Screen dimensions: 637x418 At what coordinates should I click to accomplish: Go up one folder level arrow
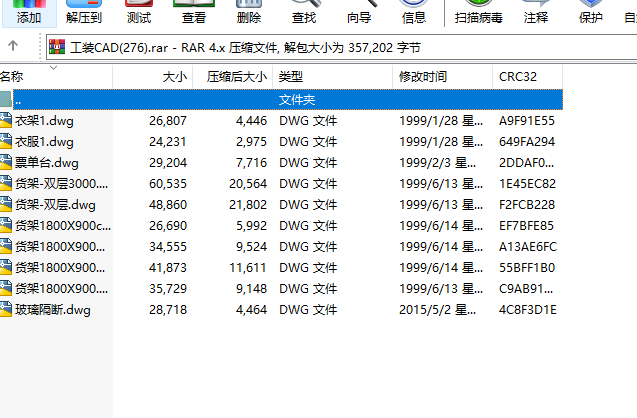[x=12, y=46]
